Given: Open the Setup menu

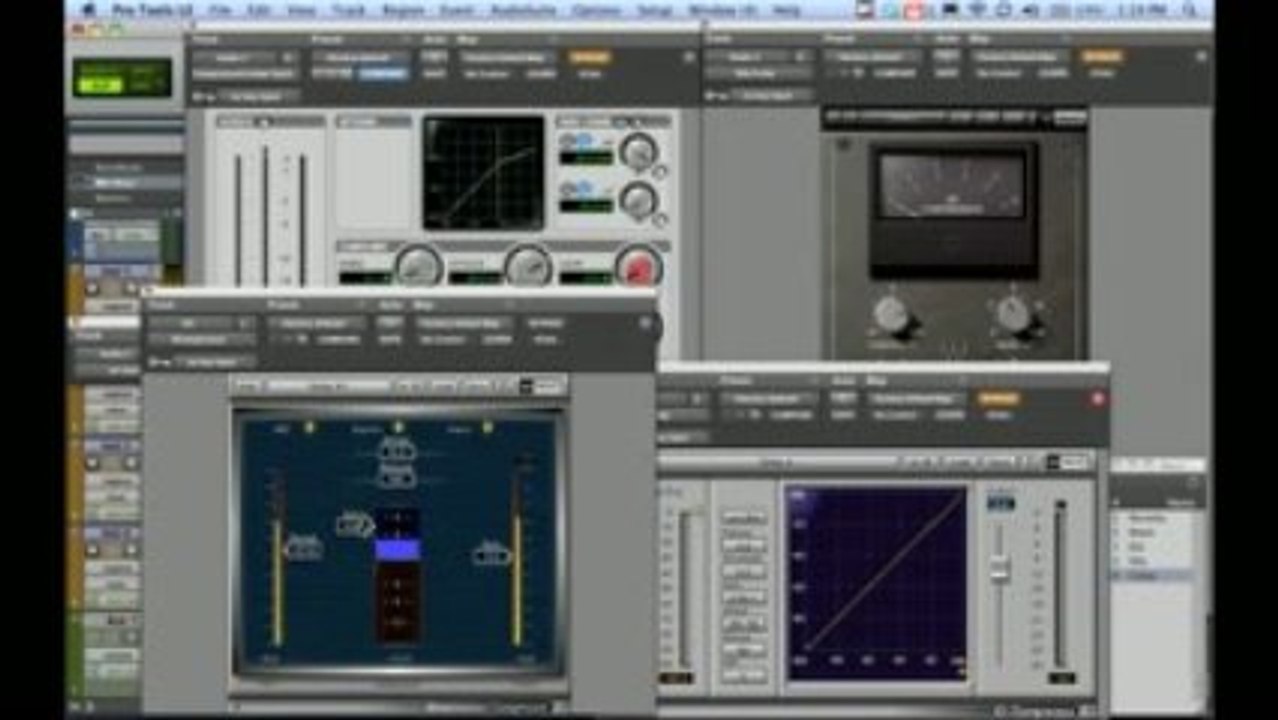Looking at the screenshot, I should pyautogui.click(x=655, y=10).
